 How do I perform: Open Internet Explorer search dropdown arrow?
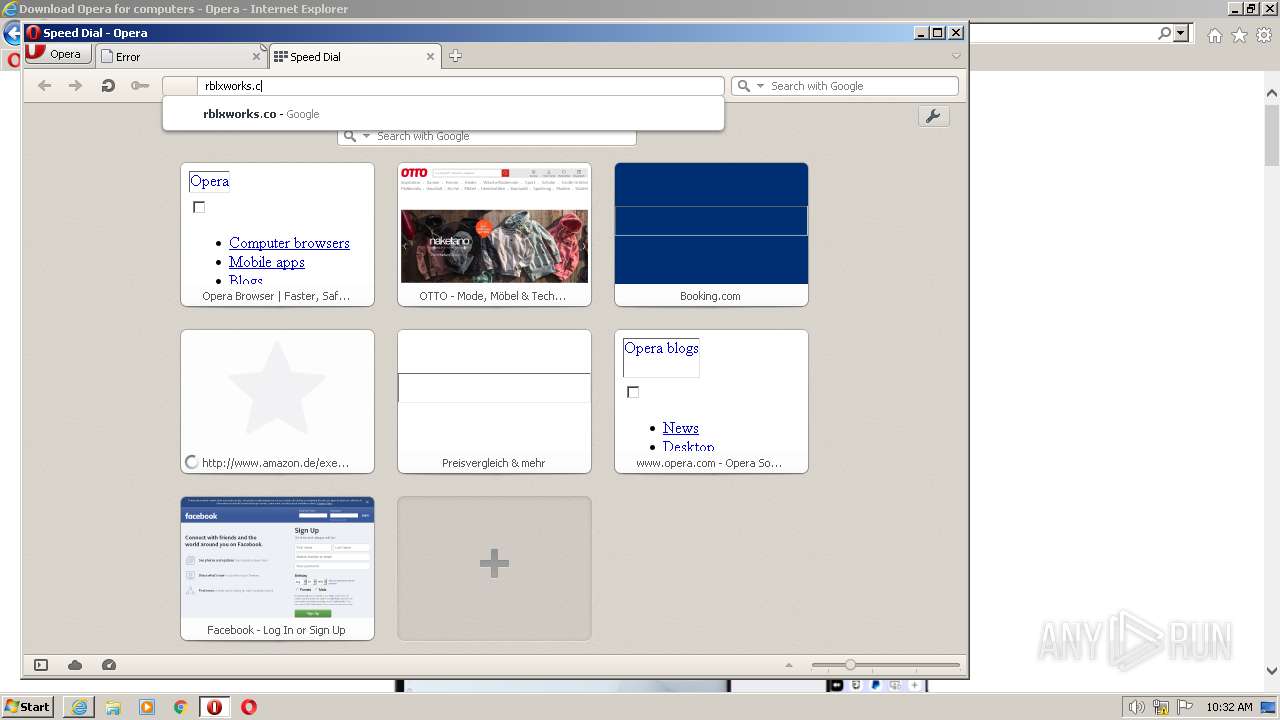tap(1181, 33)
